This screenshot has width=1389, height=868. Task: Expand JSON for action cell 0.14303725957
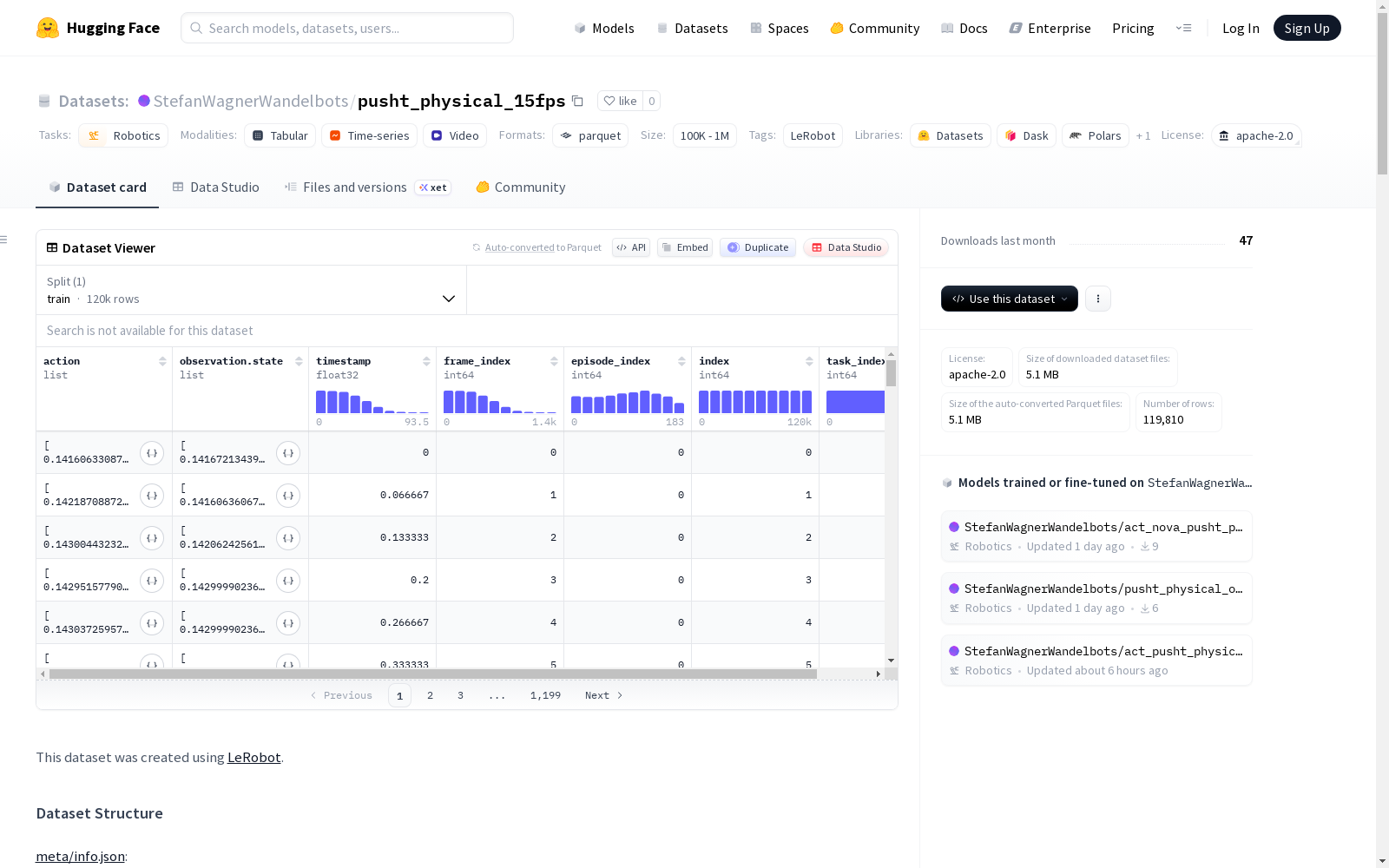(x=152, y=623)
